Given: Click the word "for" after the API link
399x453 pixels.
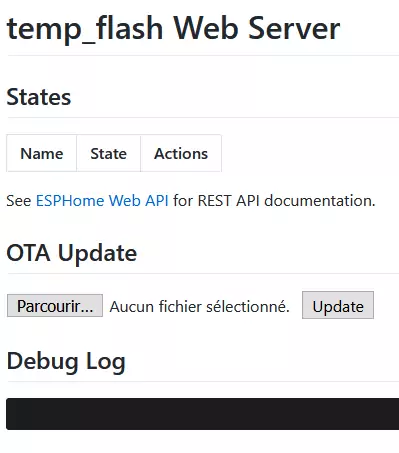Looking at the screenshot, I should (x=183, y=201).
